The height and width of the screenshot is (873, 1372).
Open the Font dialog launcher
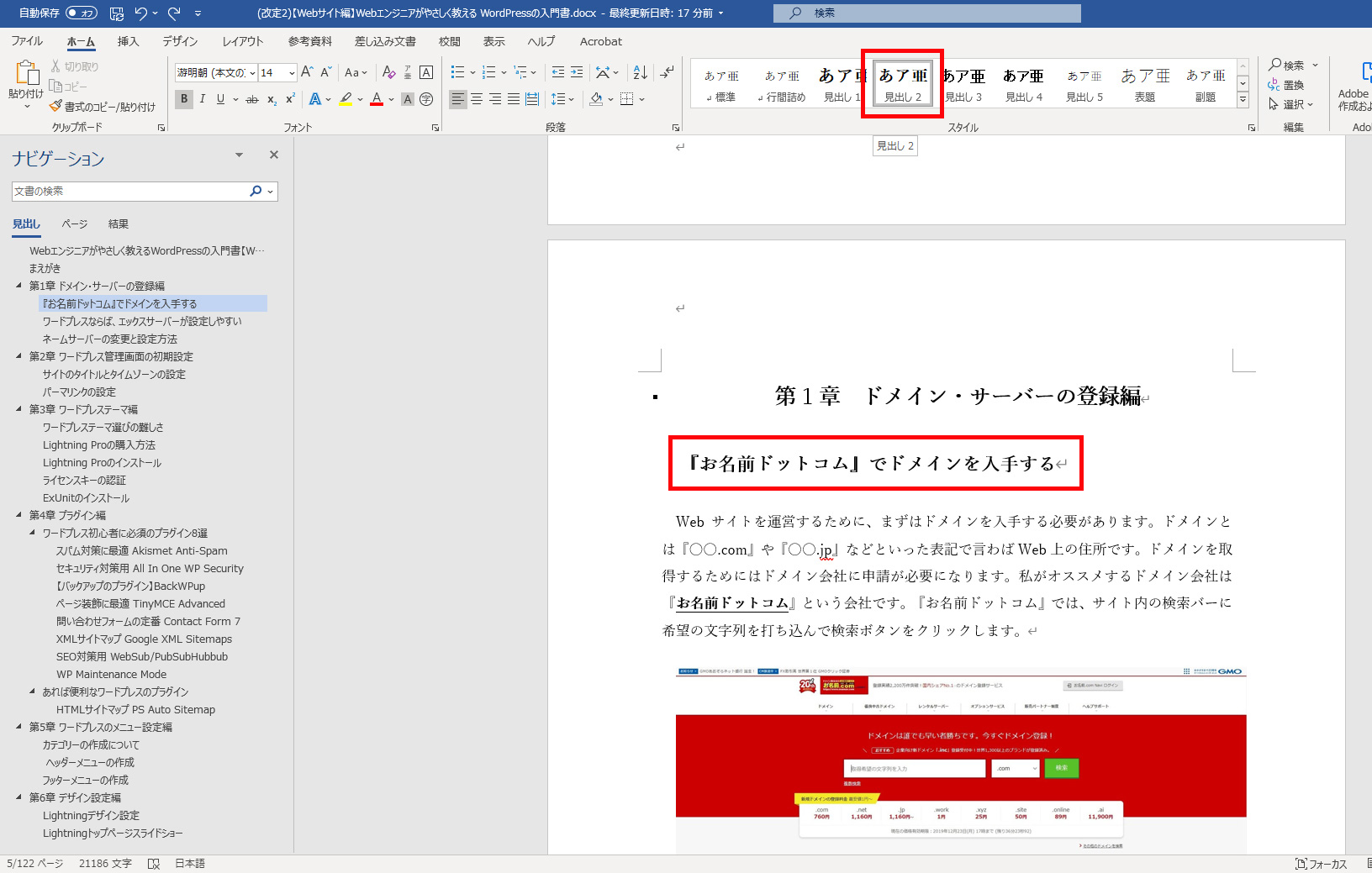pyautogui.click(x=435, y=128)
